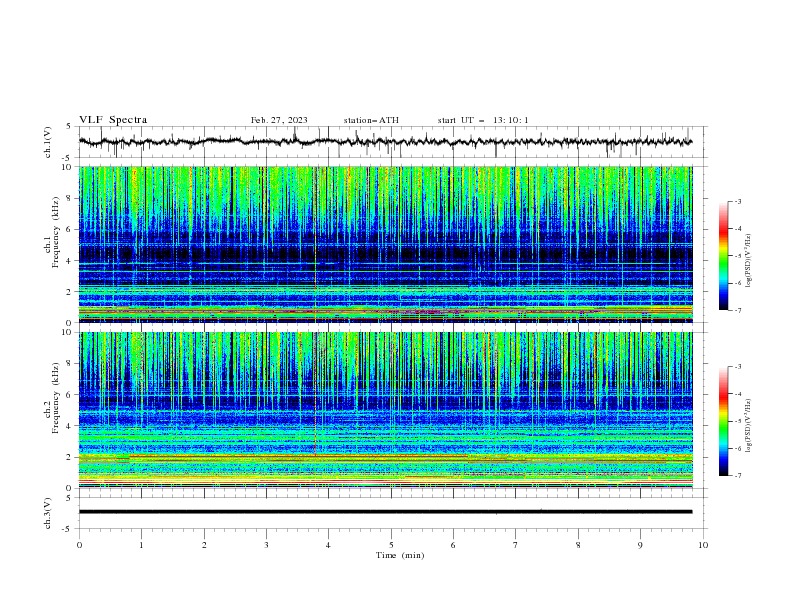Click the ch.2 colorbar 'log(PSD)(V²/Hz)' label
The height and width of the screenshot is (612, 792).
748,425
